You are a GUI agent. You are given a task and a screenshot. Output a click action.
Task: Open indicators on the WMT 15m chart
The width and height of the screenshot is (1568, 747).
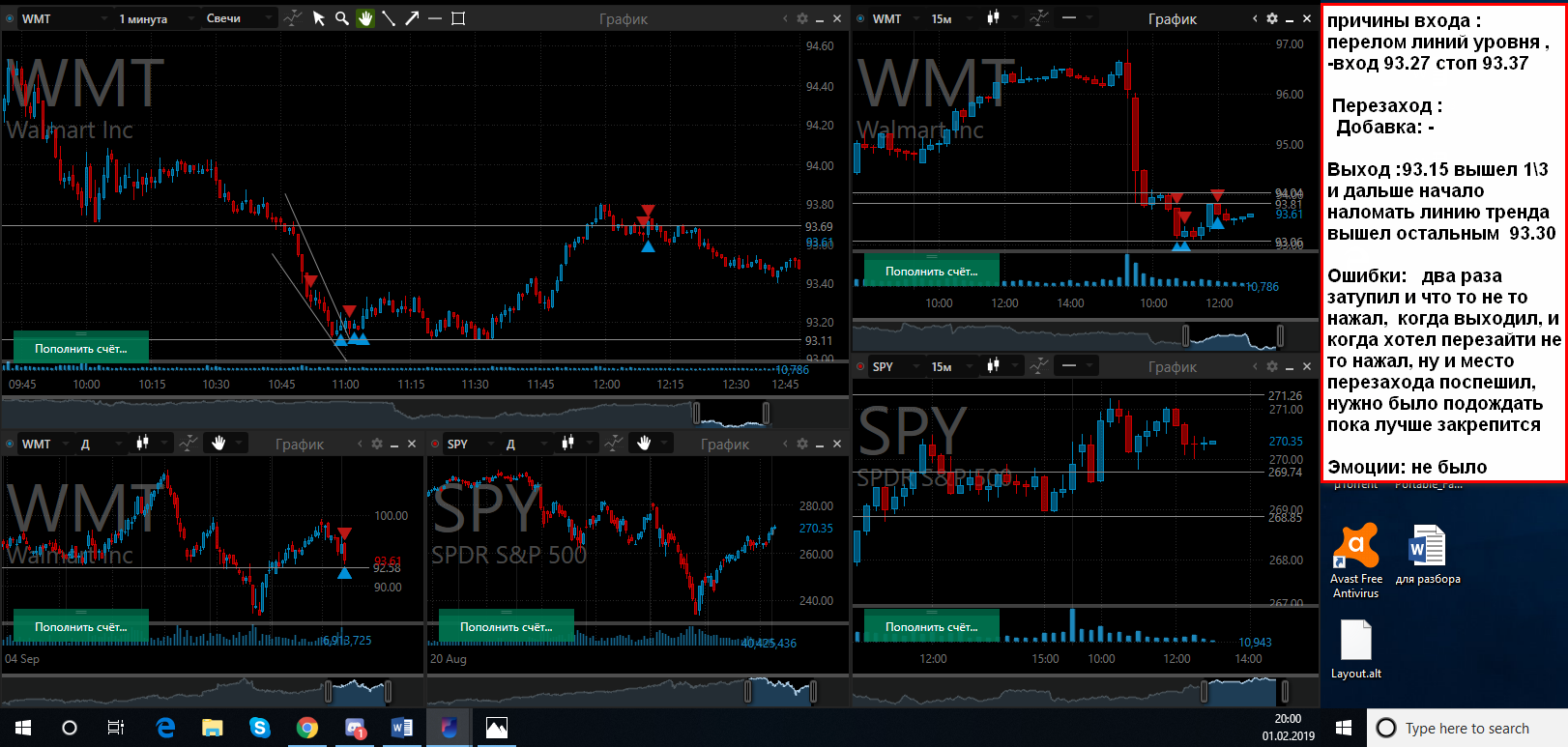coord(1038,18)
